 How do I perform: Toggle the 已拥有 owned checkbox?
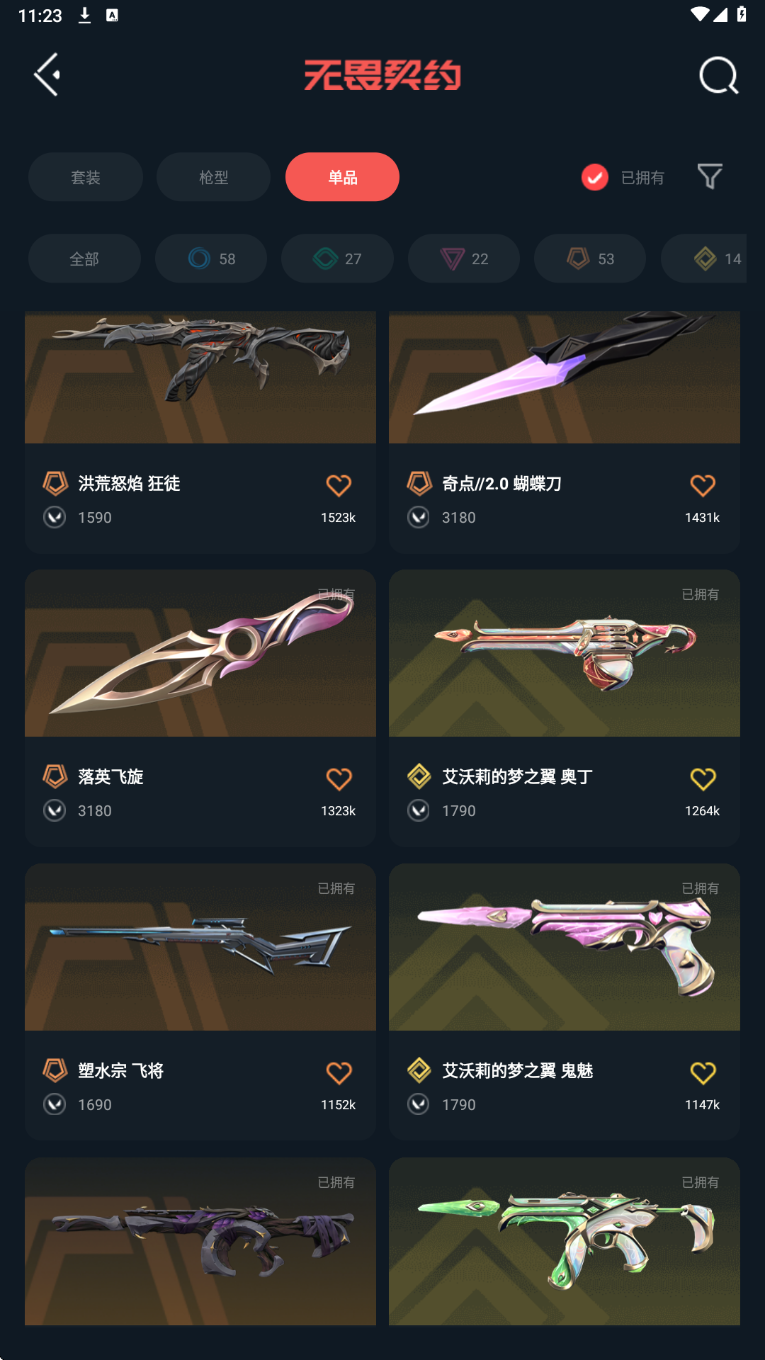pos(595,177)
